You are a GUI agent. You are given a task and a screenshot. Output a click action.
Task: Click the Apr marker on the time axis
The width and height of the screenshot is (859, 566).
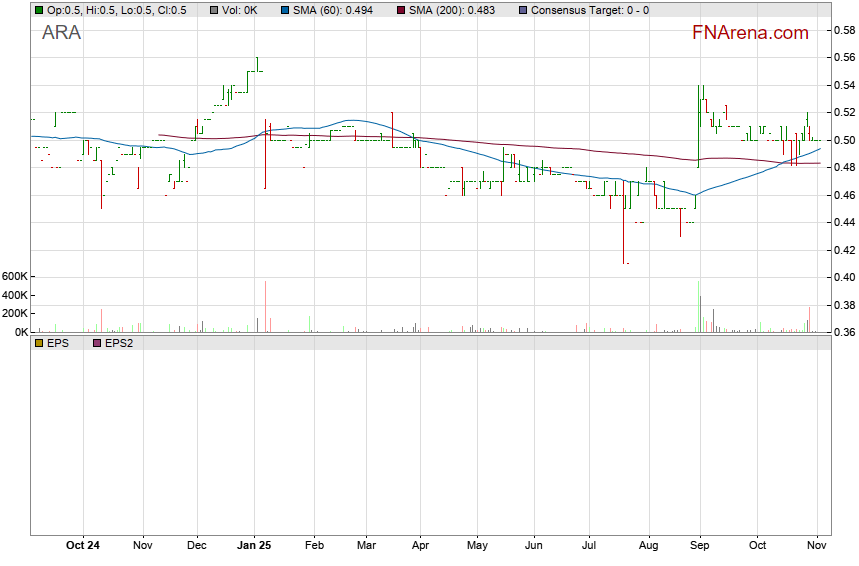[x=420, y=546]
